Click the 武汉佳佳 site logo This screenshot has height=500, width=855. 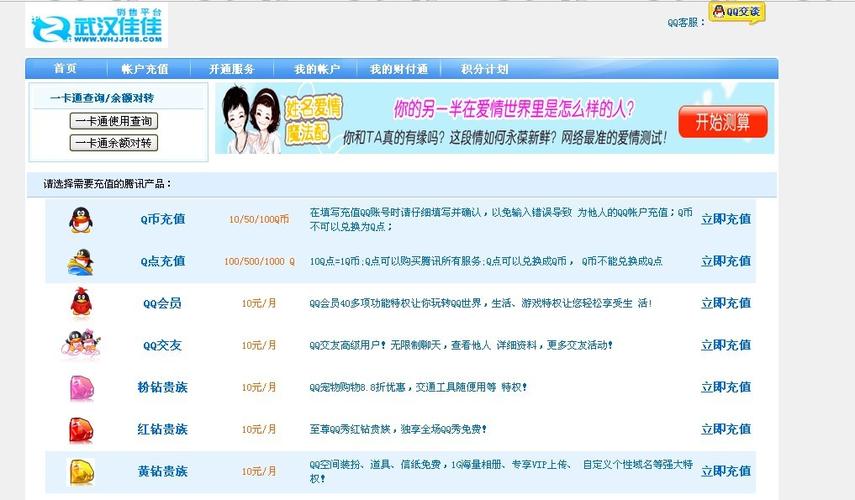coord(97,26)
